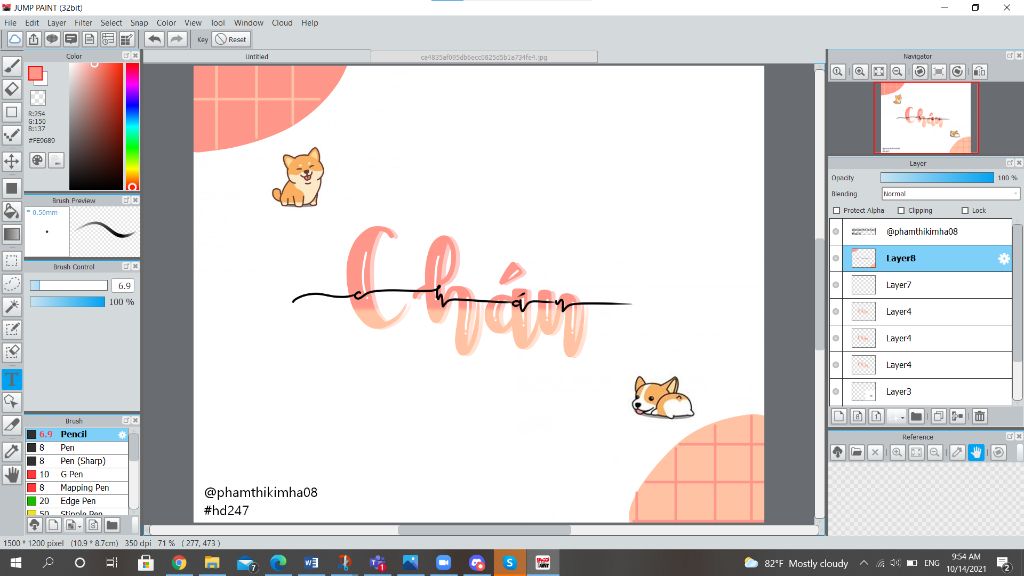Viewport: 1024px width, 576px height.
Task: Select the Select Pen tool
Action: (12, 329)
